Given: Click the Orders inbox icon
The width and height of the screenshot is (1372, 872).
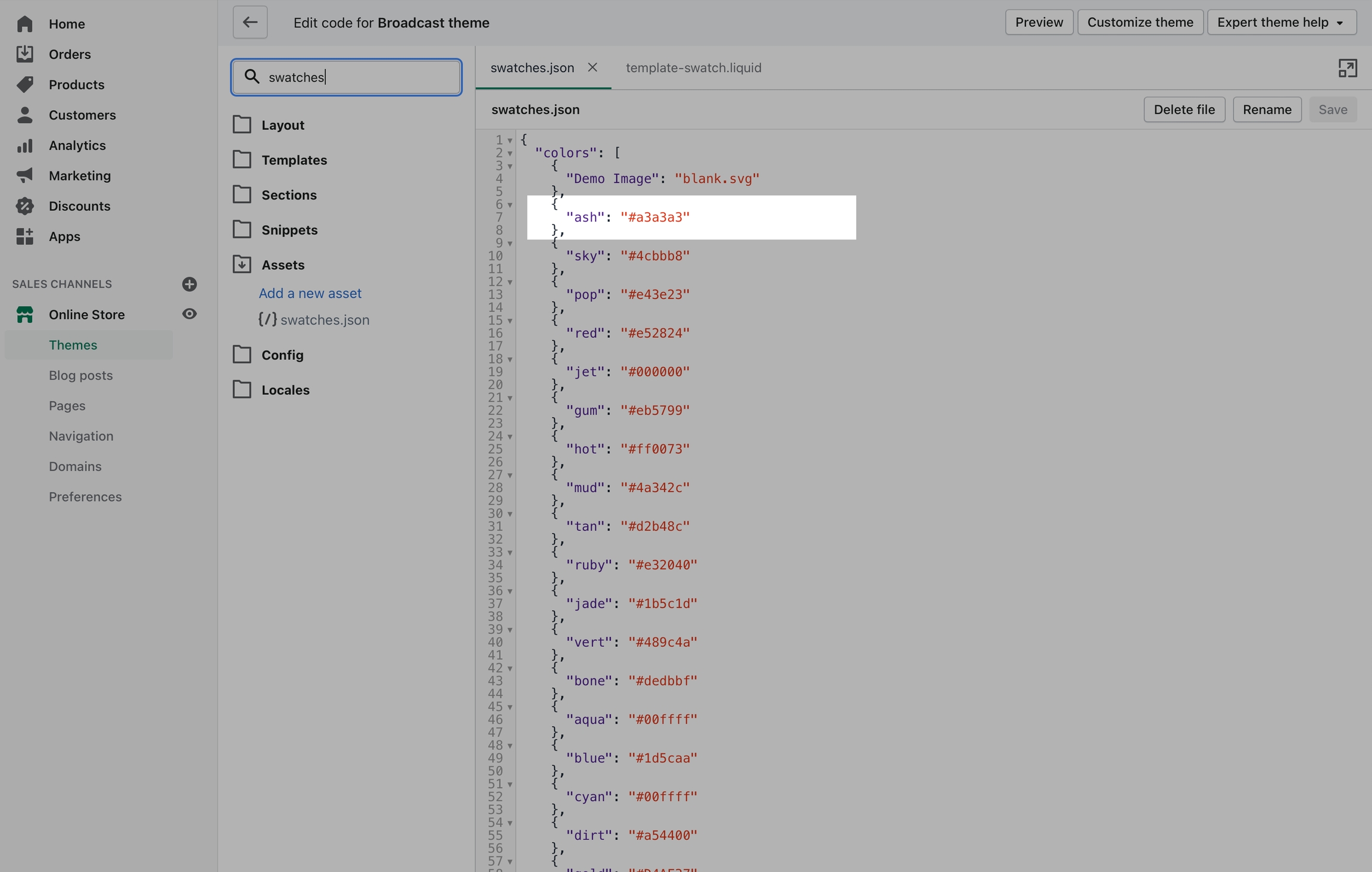Looking at the screenshot, I should [x=24, y=54].
